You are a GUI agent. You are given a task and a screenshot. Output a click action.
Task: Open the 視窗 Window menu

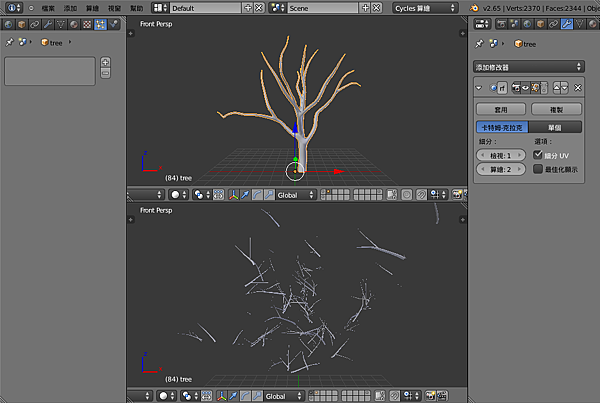pos(114,8)
